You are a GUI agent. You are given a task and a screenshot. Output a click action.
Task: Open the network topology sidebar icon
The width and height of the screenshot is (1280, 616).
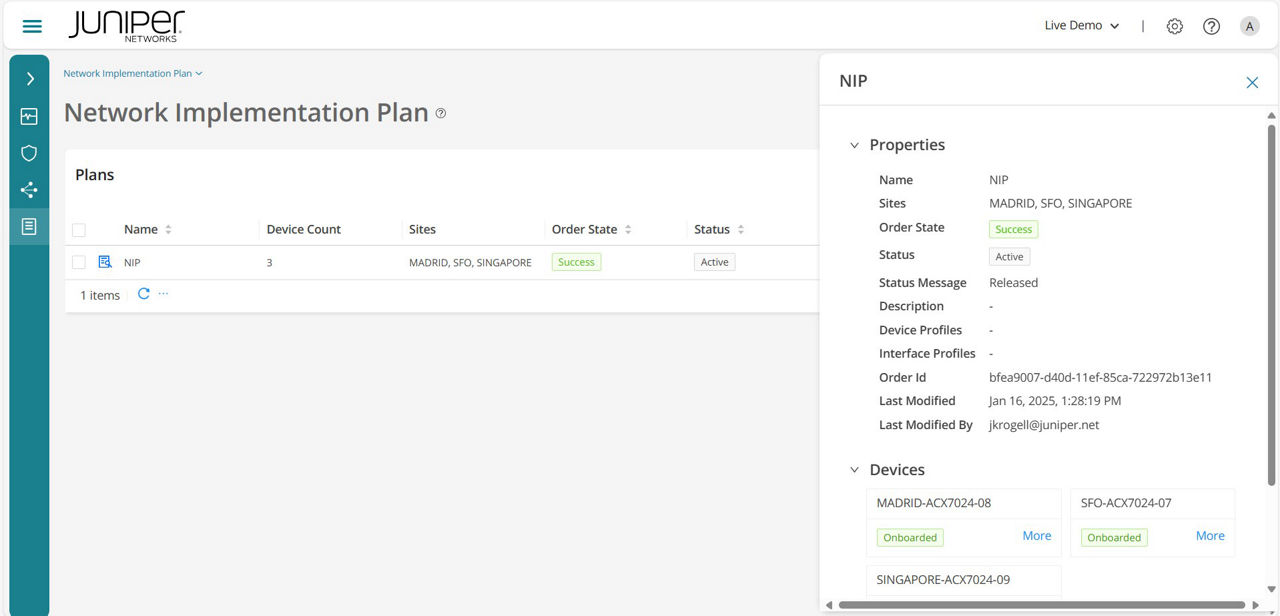(x=29, y=190)
